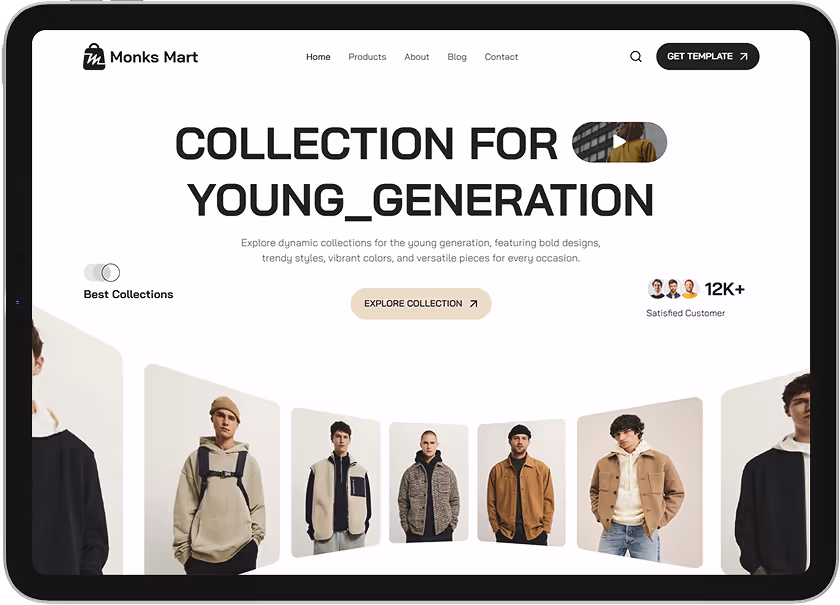Click the GET TEMPLATE button

click(x=708, y=56)
